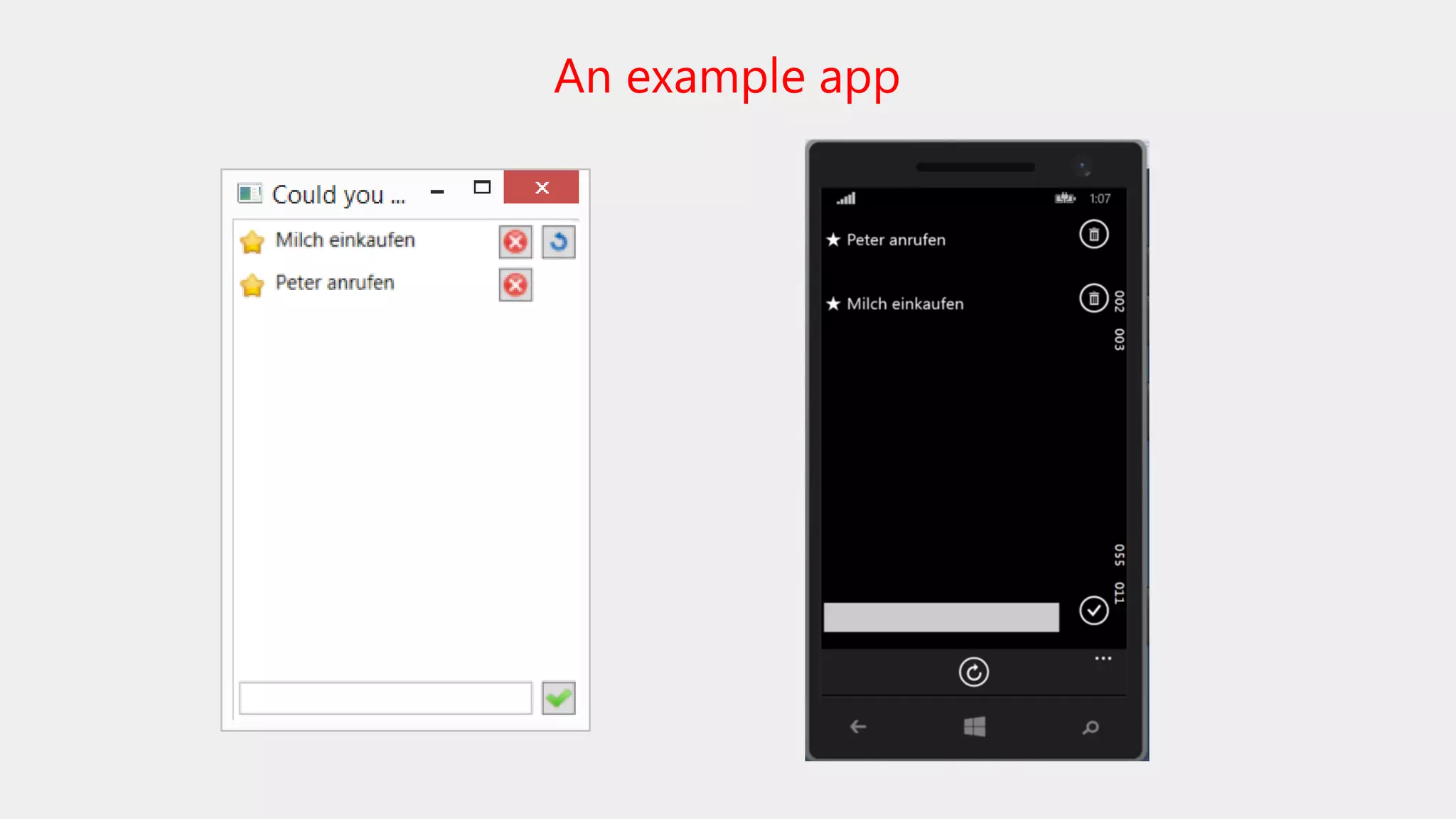Delete Peter anrufen with the red X button
The image size is (1456, 819).
click(515, 285)
